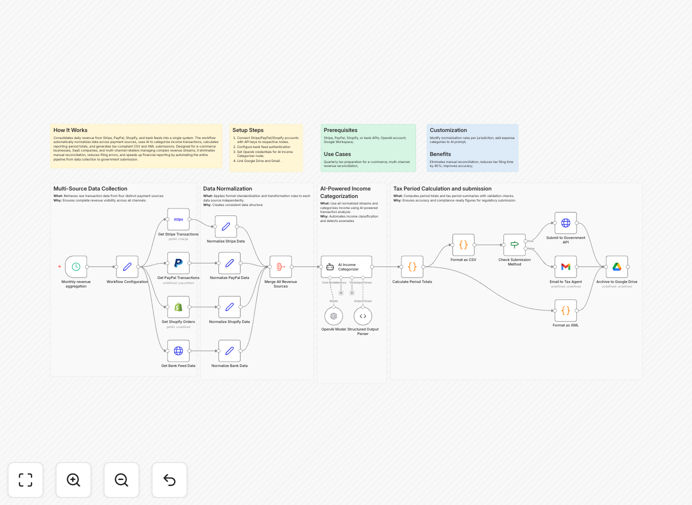Select the Email to Tax Agent Gmail node

566,267
